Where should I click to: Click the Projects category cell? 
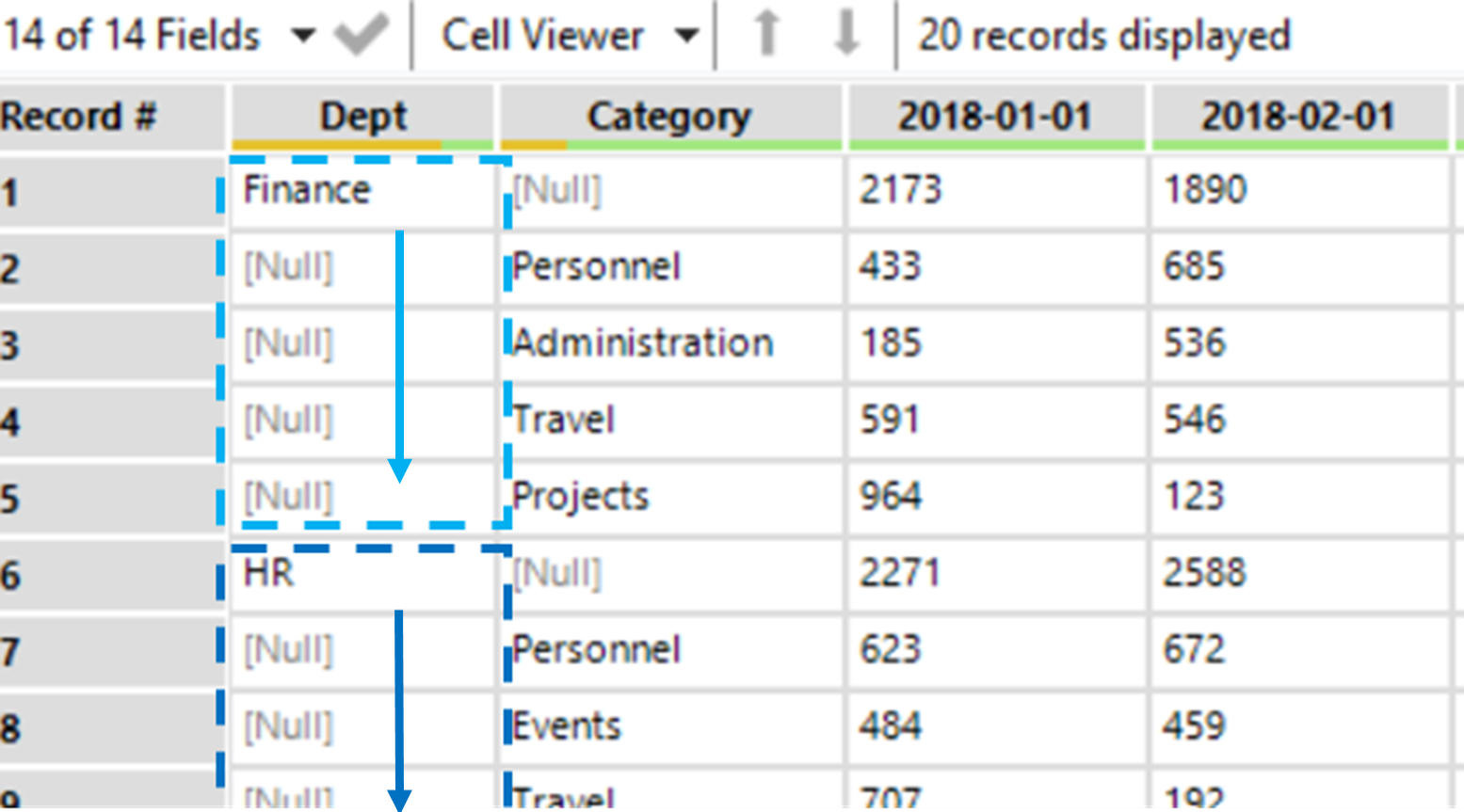(x=581, y=496)
